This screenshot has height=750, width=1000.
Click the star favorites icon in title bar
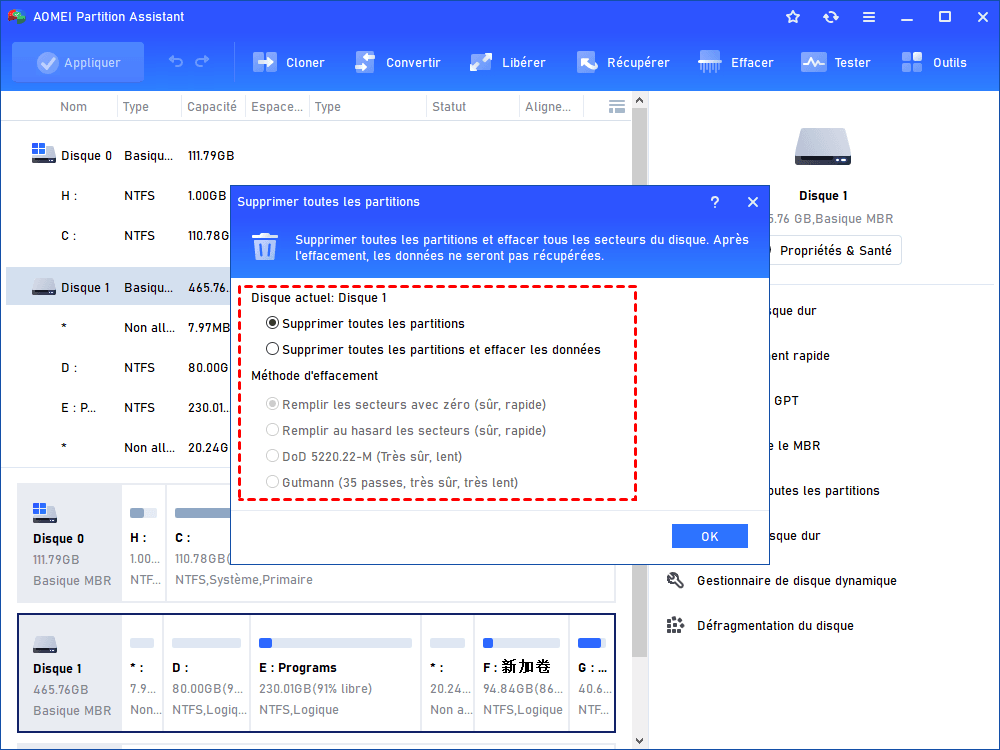[793, 17]
